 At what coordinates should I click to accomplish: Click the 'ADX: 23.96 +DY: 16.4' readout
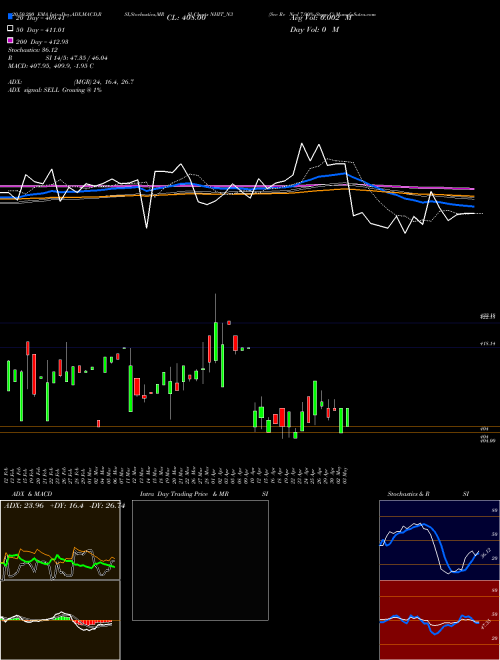click(44, 506)
